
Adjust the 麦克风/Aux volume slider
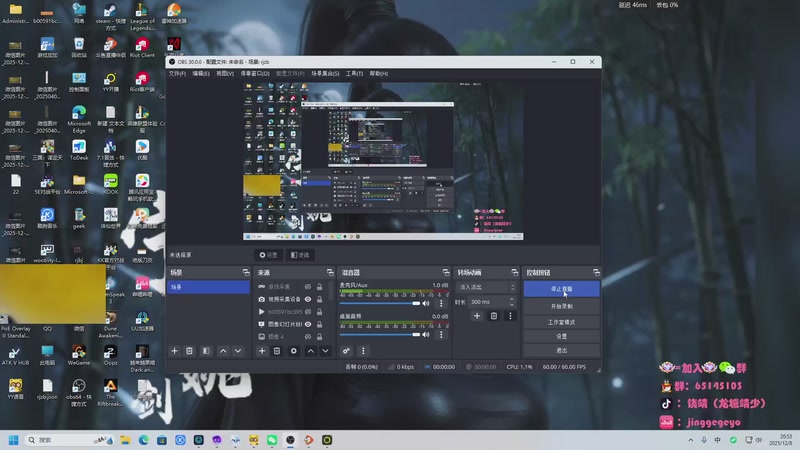[380, 304]
